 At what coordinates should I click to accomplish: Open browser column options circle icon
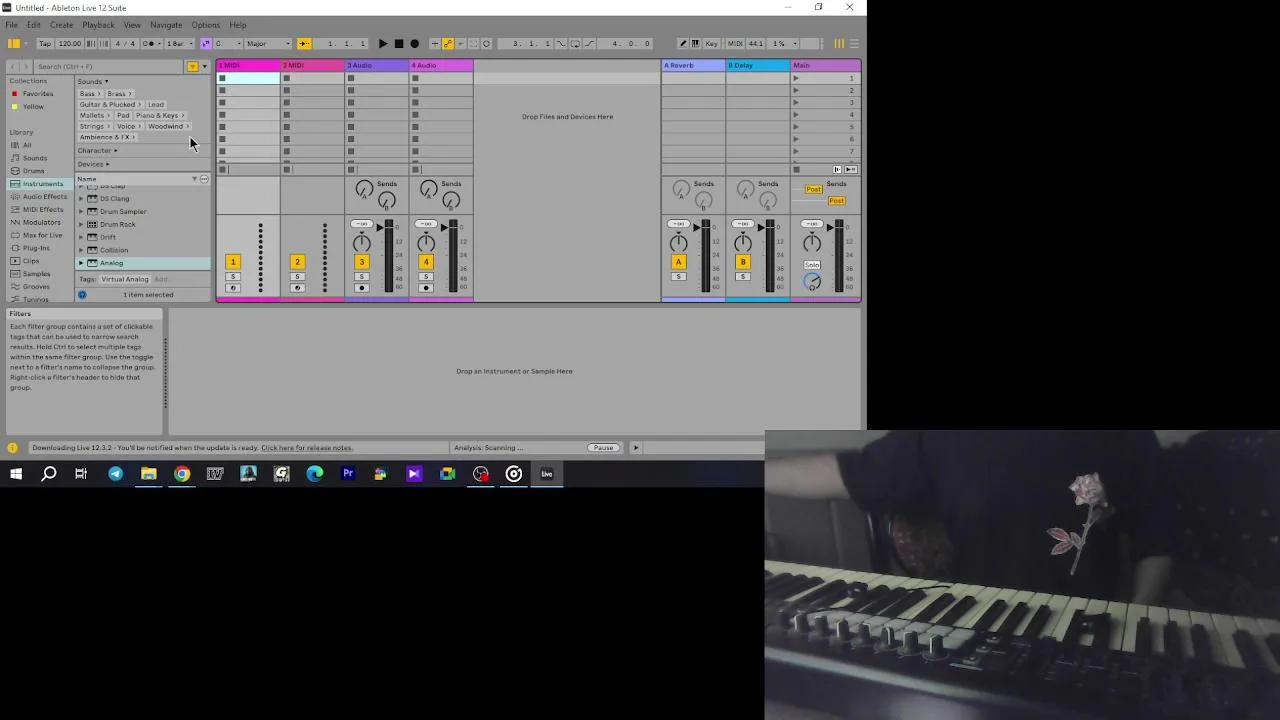click(x=204, y=179)
